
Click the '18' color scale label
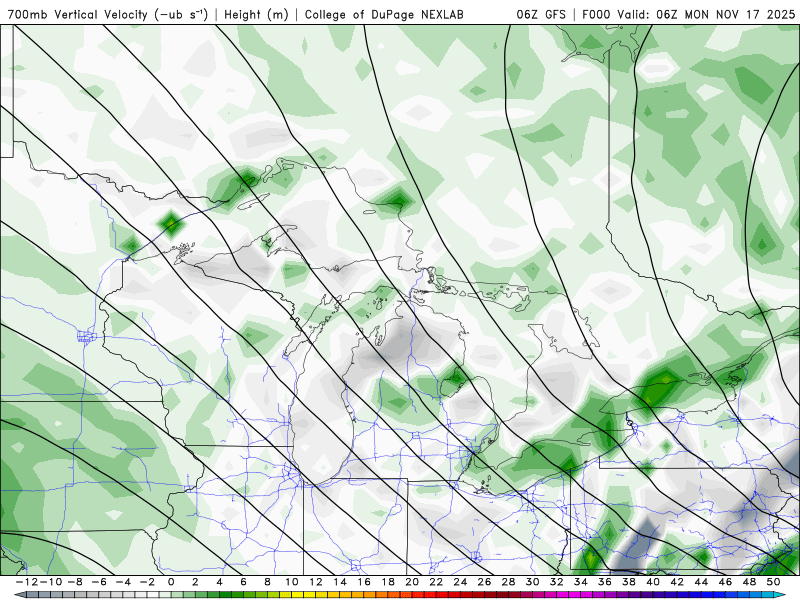(388, 582)
